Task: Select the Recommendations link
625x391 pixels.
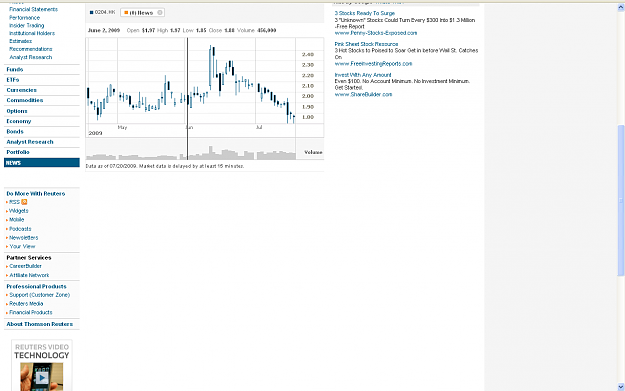Action: coord(31,49)
